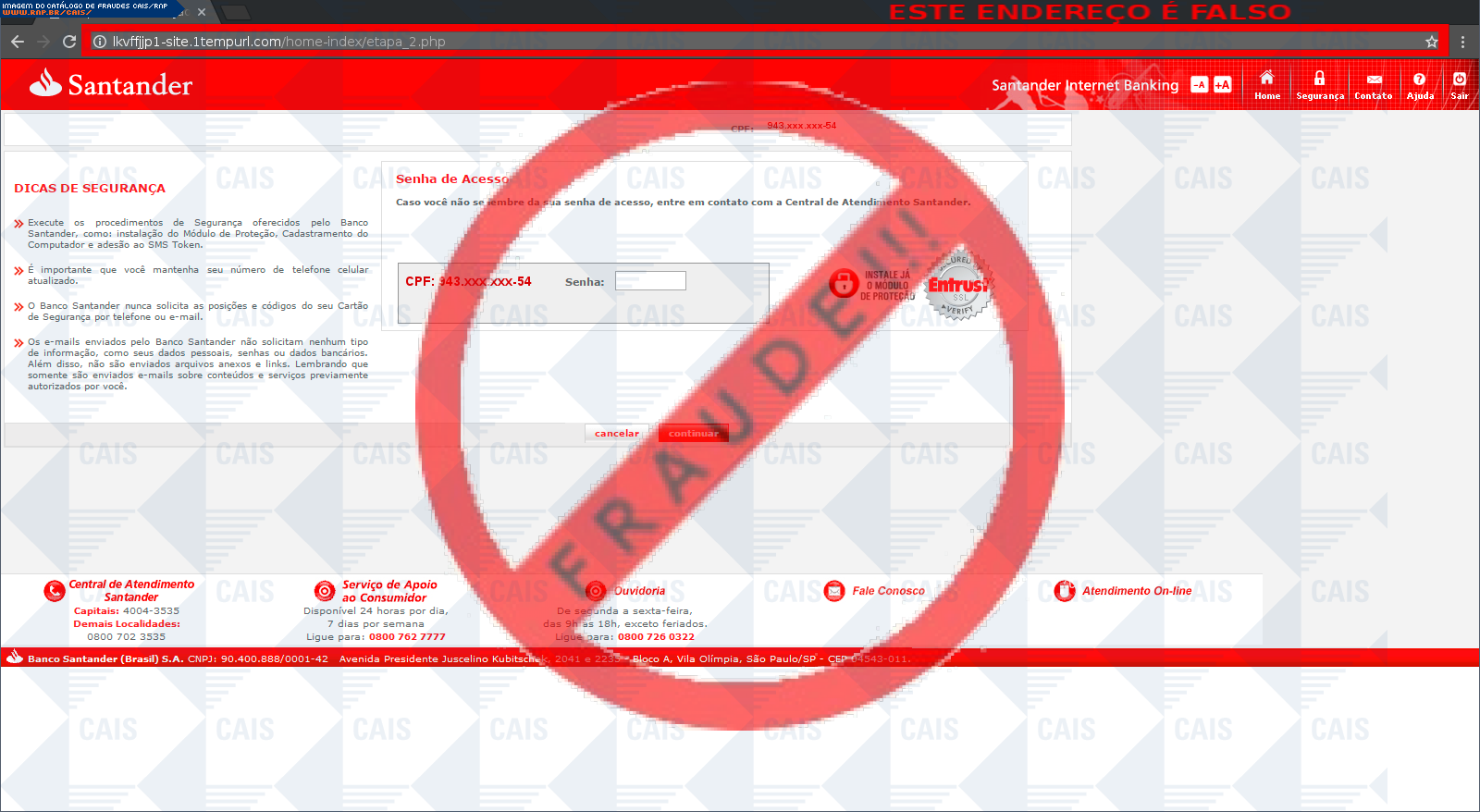Click the Entrust SSL verify seal
The width and height of the screenshot is (1480, 812).
coord(958,284)
